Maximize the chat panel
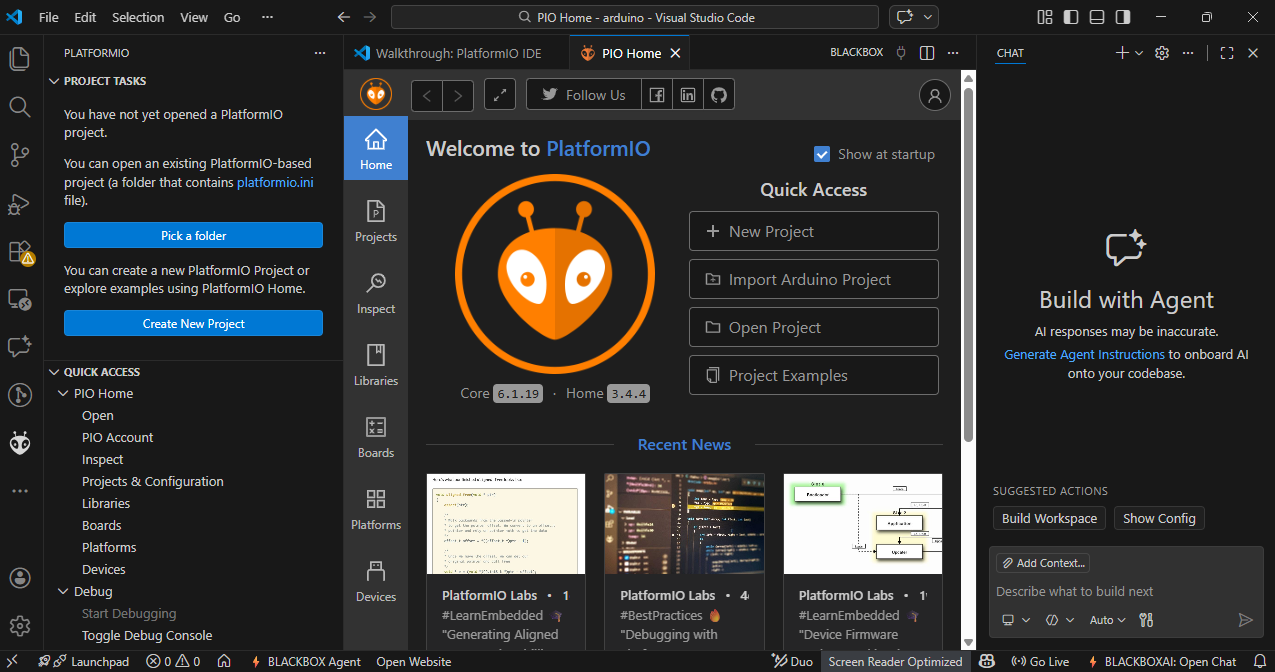This screenshot has width=1275, height=672. (1227, 53)
